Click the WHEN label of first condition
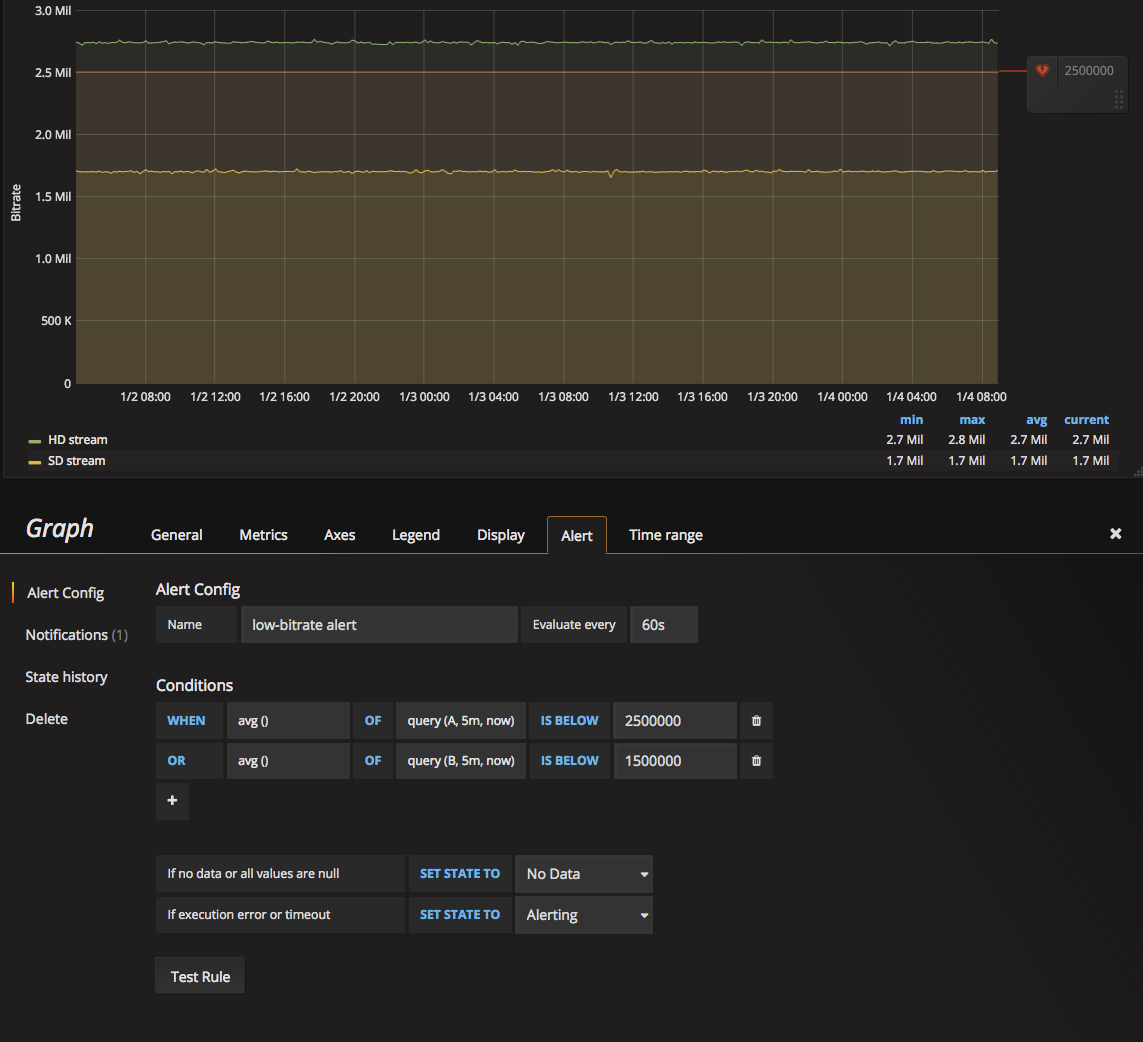The height and width of the screenshot is (1042, 1143). [189, 720]
